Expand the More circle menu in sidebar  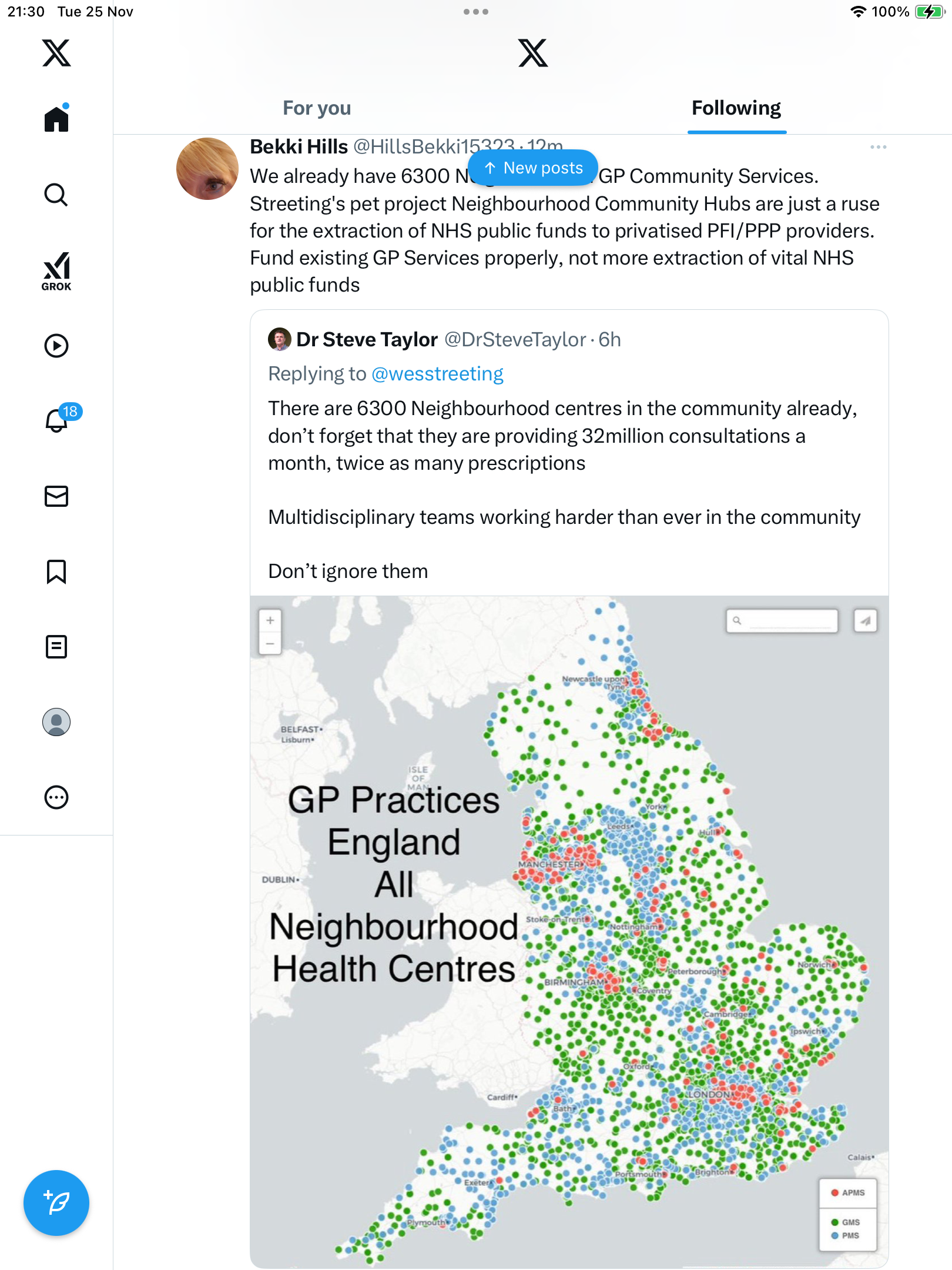pyautogui.click(x=56, y=797)
